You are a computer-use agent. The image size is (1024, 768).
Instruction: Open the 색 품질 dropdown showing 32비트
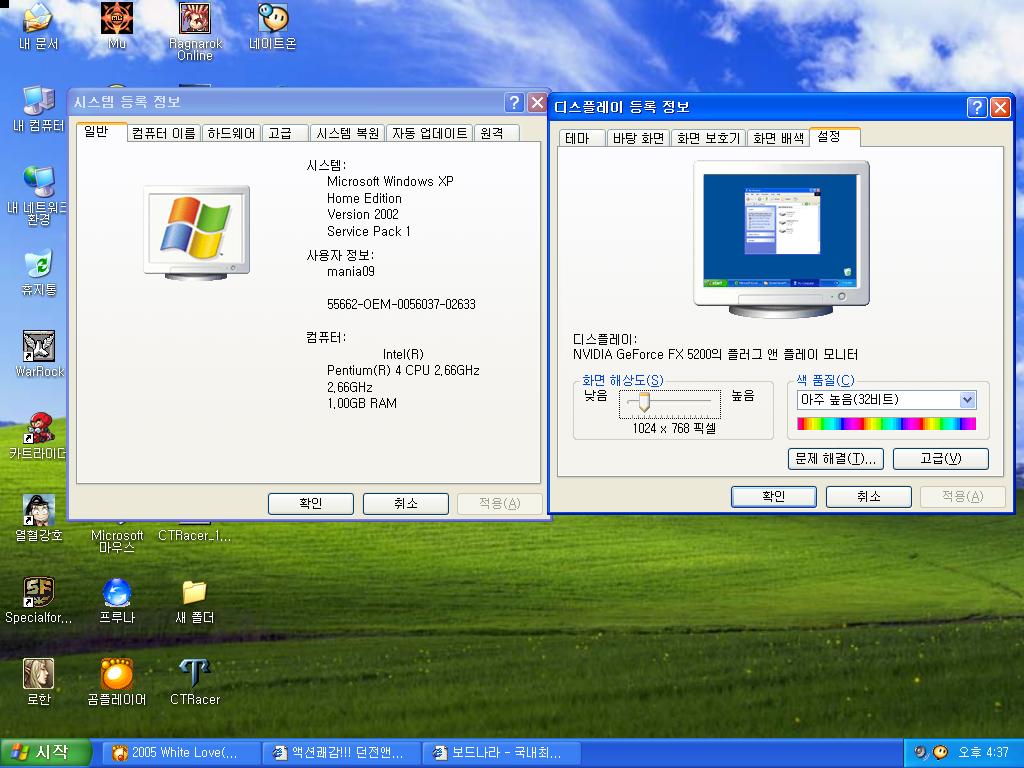point(886,400)
